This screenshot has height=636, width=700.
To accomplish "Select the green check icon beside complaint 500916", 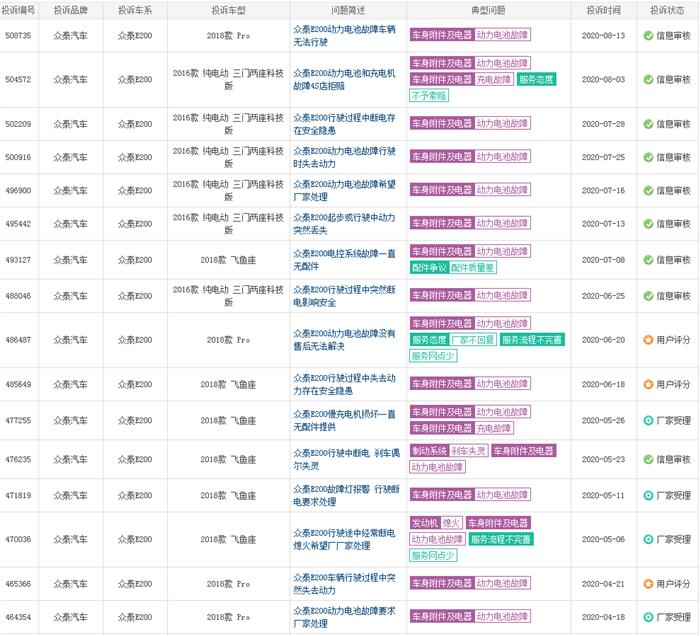I will coord(648,157).
